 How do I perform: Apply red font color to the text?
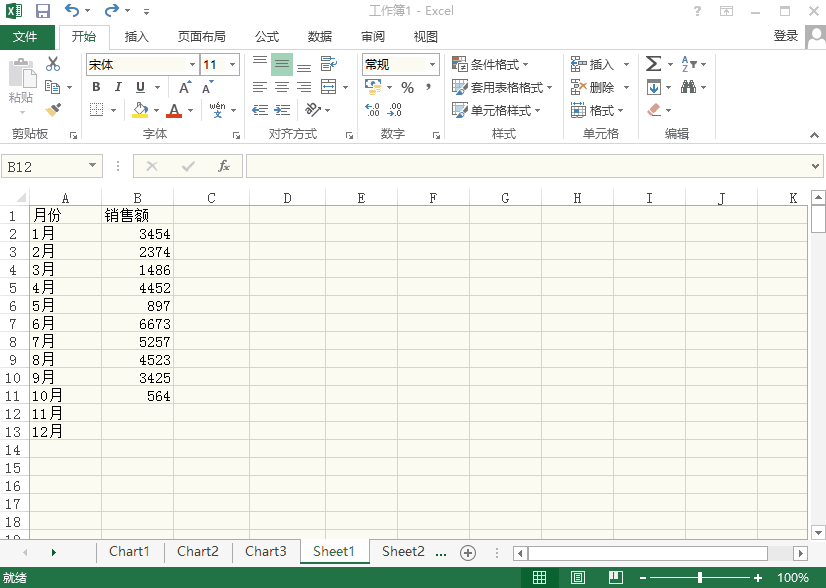pyautogui.click(x=174, y=110)
